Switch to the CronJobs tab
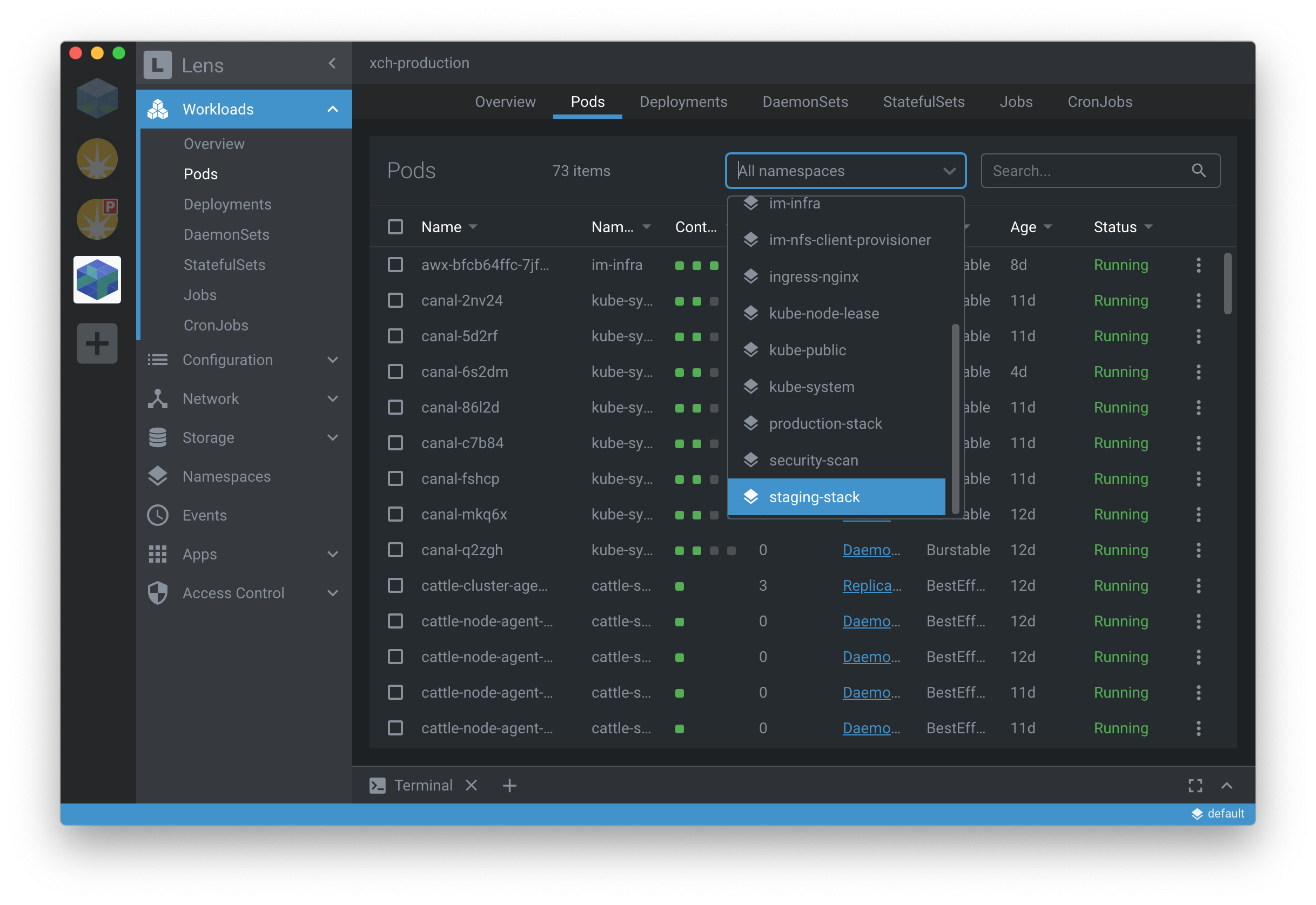The image size is (1316, 905). pos(1099,102)
